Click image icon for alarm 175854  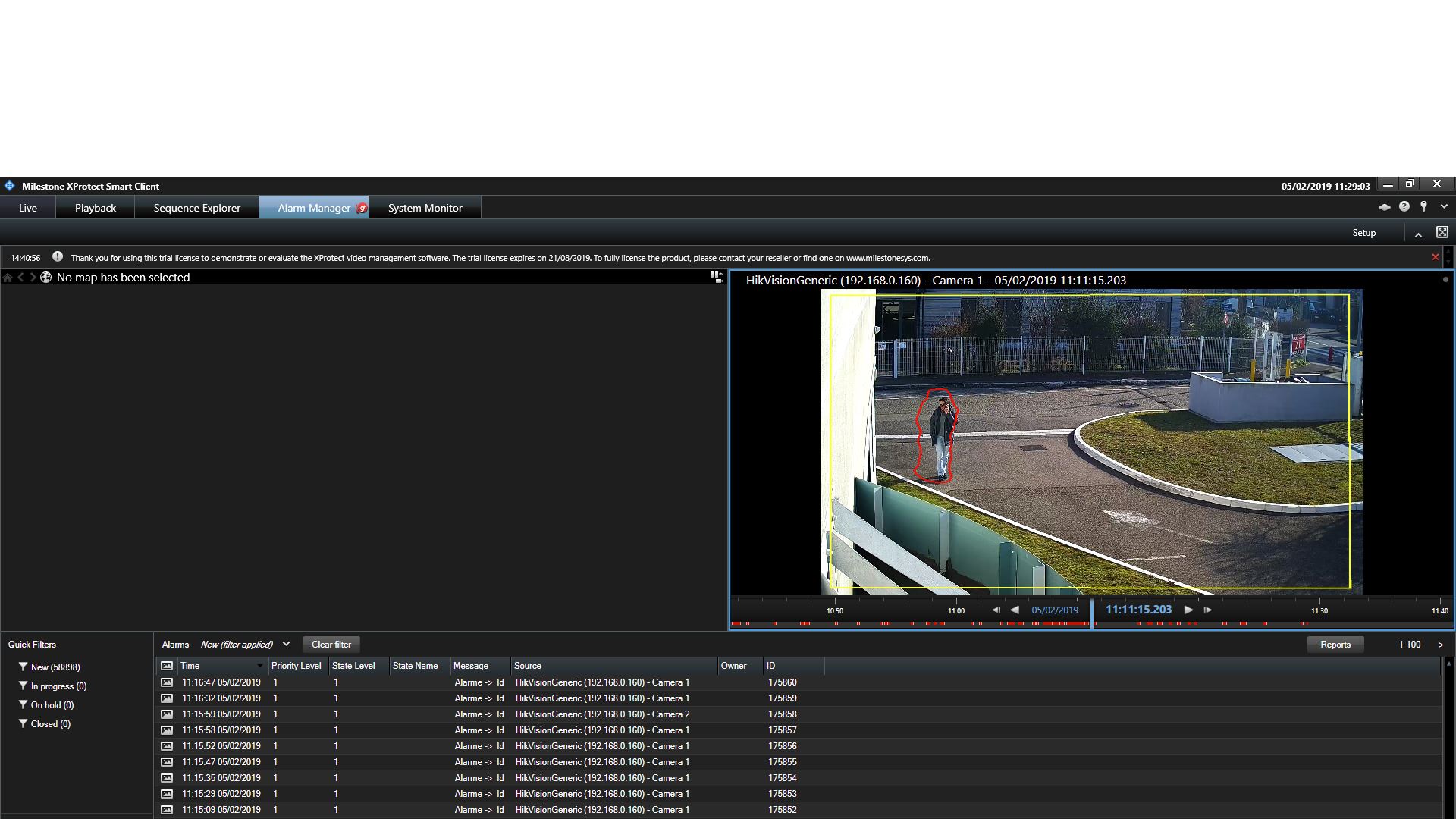pyautogui.click(x=167, y=778)
